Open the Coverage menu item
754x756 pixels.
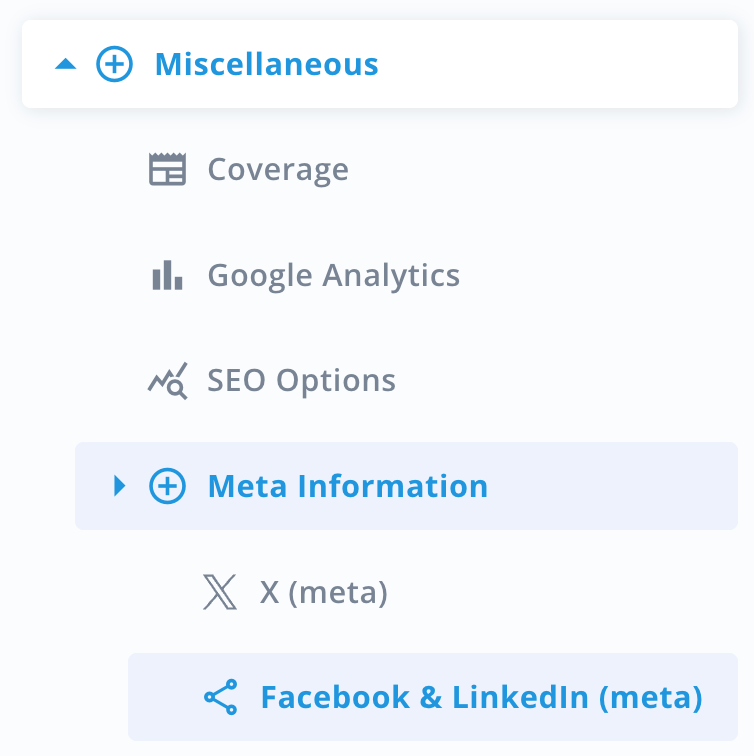coord(278,170)
